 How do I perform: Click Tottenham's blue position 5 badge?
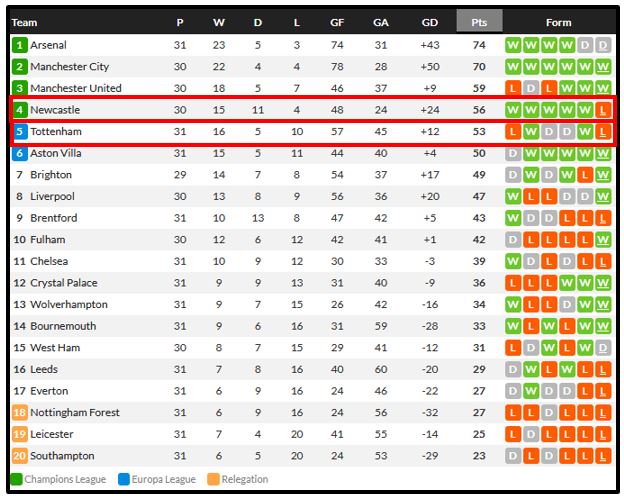click(x=19, y=132)
